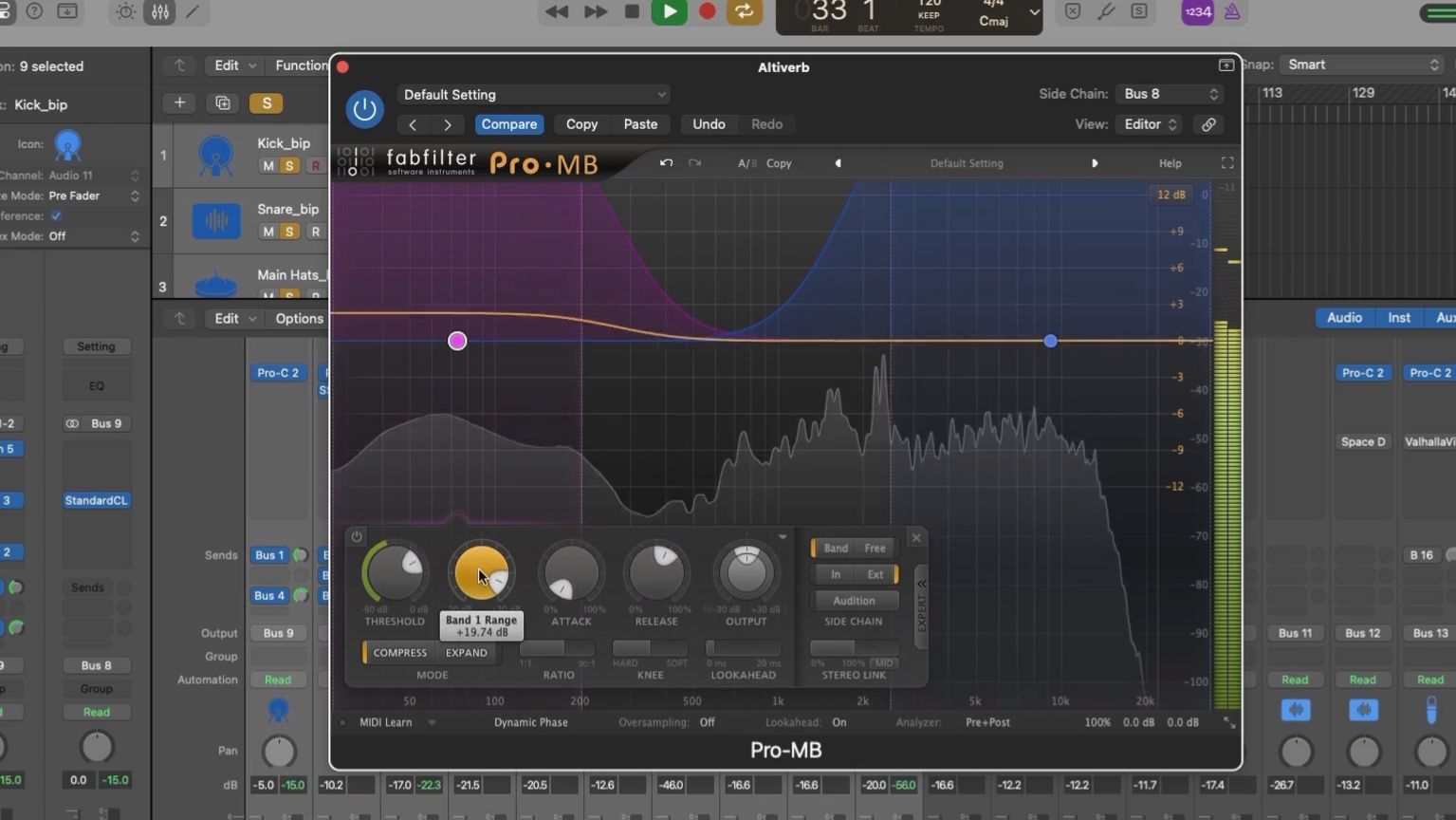The image size is (1456, 820).
Task: Open MIDI Learn dropdown arrow
Action: click(432, 722)
